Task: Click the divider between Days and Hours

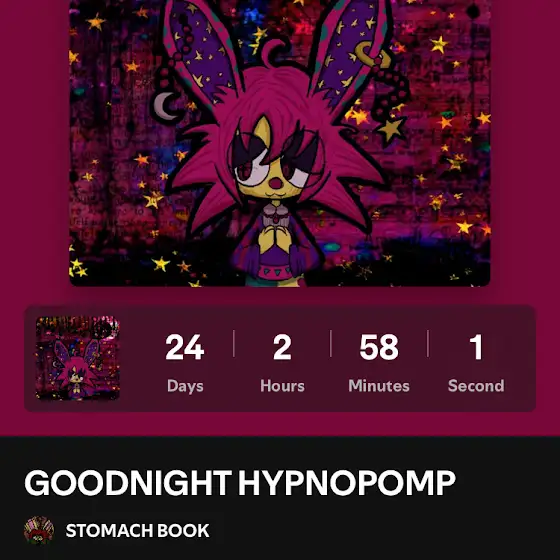Action: click(x=234, y=344)
